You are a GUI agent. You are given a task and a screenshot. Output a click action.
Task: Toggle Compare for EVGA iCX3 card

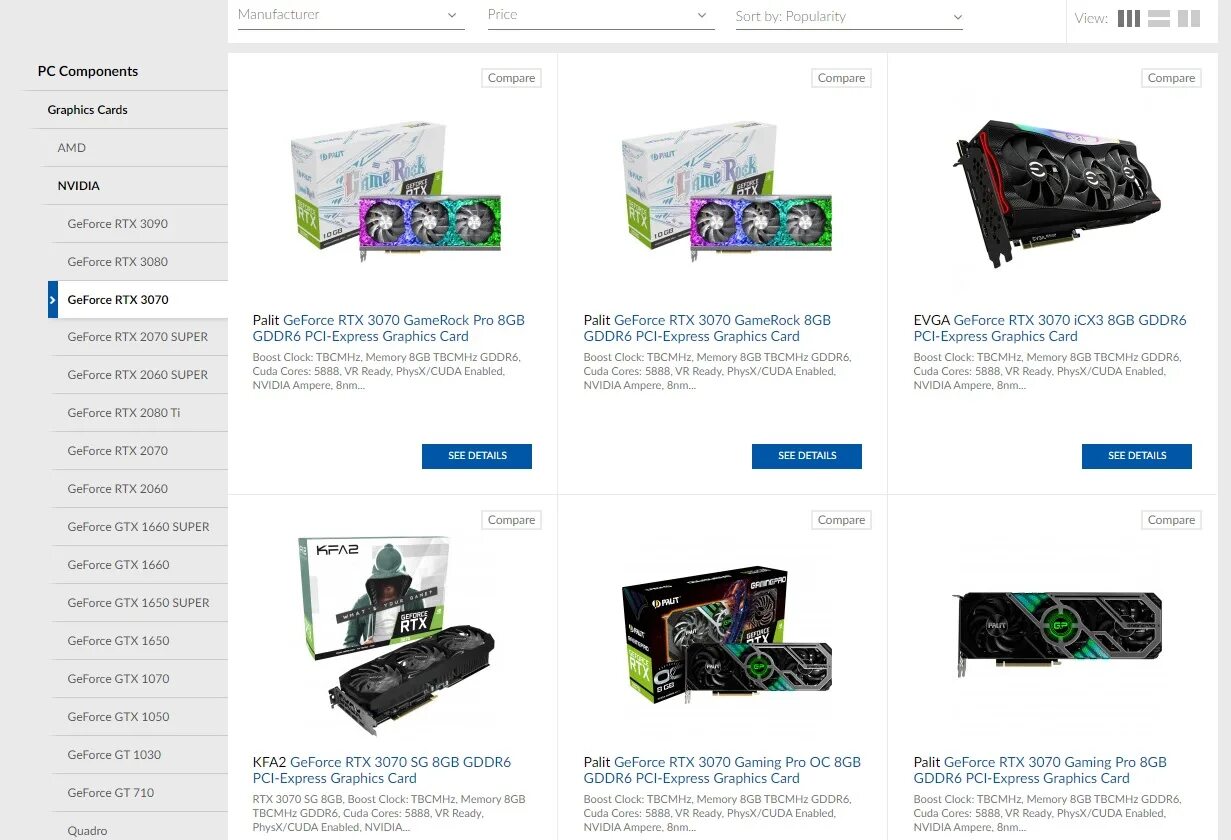[1171, 78]
